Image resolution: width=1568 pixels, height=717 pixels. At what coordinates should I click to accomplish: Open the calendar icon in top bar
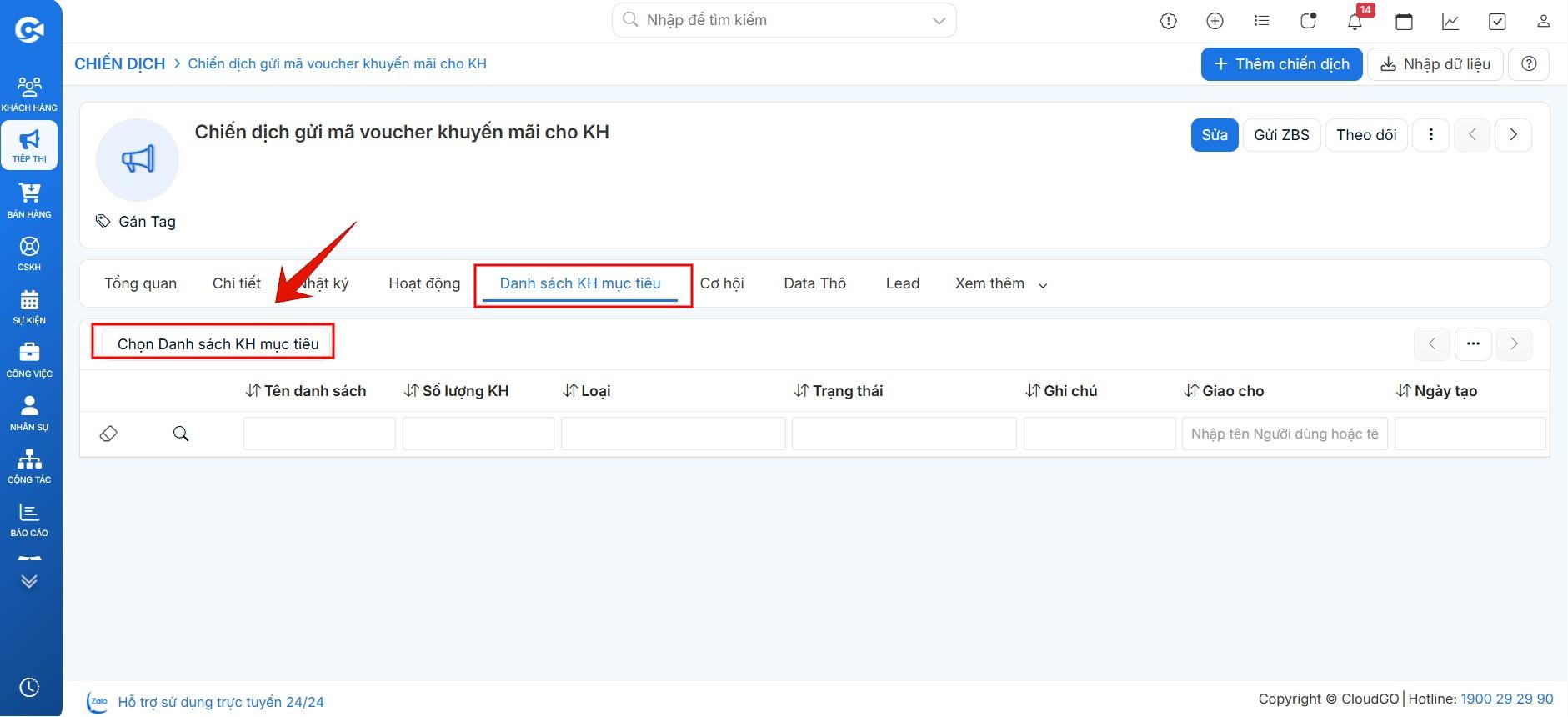click(1404, 22)
